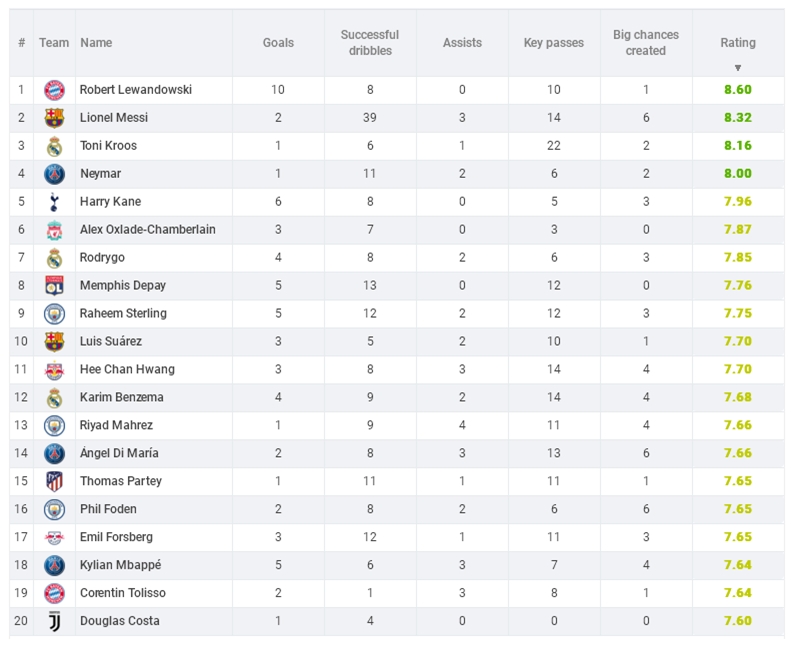Sort table by Goals column header

[x=278, y=43]
